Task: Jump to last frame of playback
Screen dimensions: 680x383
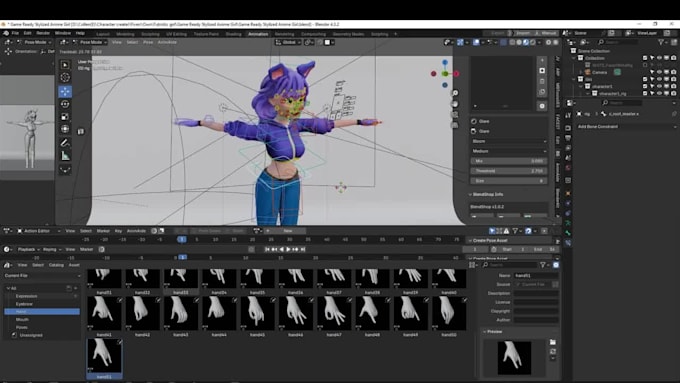Action: tap(303, 249)
